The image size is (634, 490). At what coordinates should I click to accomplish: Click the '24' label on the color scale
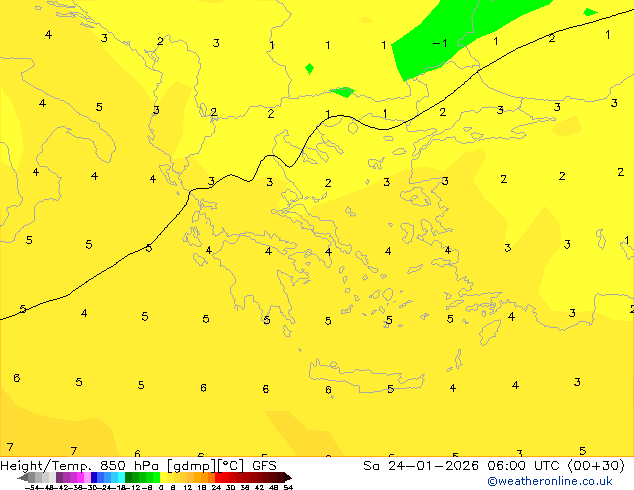[216, 487]
